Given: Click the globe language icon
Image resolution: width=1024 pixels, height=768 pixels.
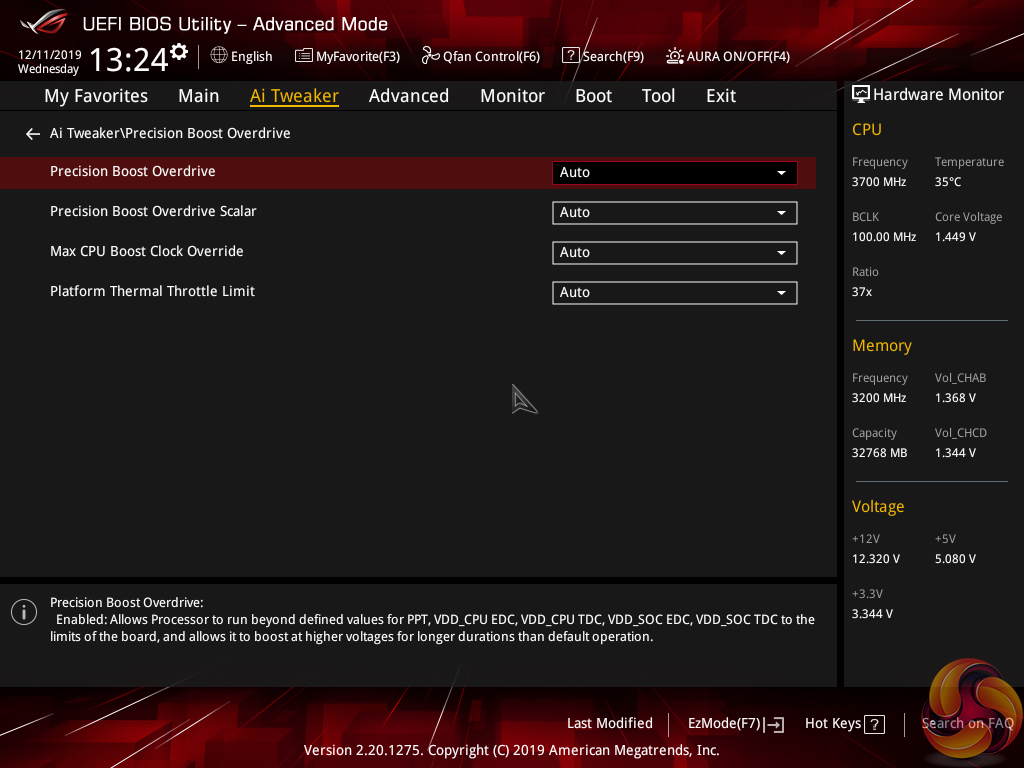Looking at the screenshot, I should (x=219, y=56).
